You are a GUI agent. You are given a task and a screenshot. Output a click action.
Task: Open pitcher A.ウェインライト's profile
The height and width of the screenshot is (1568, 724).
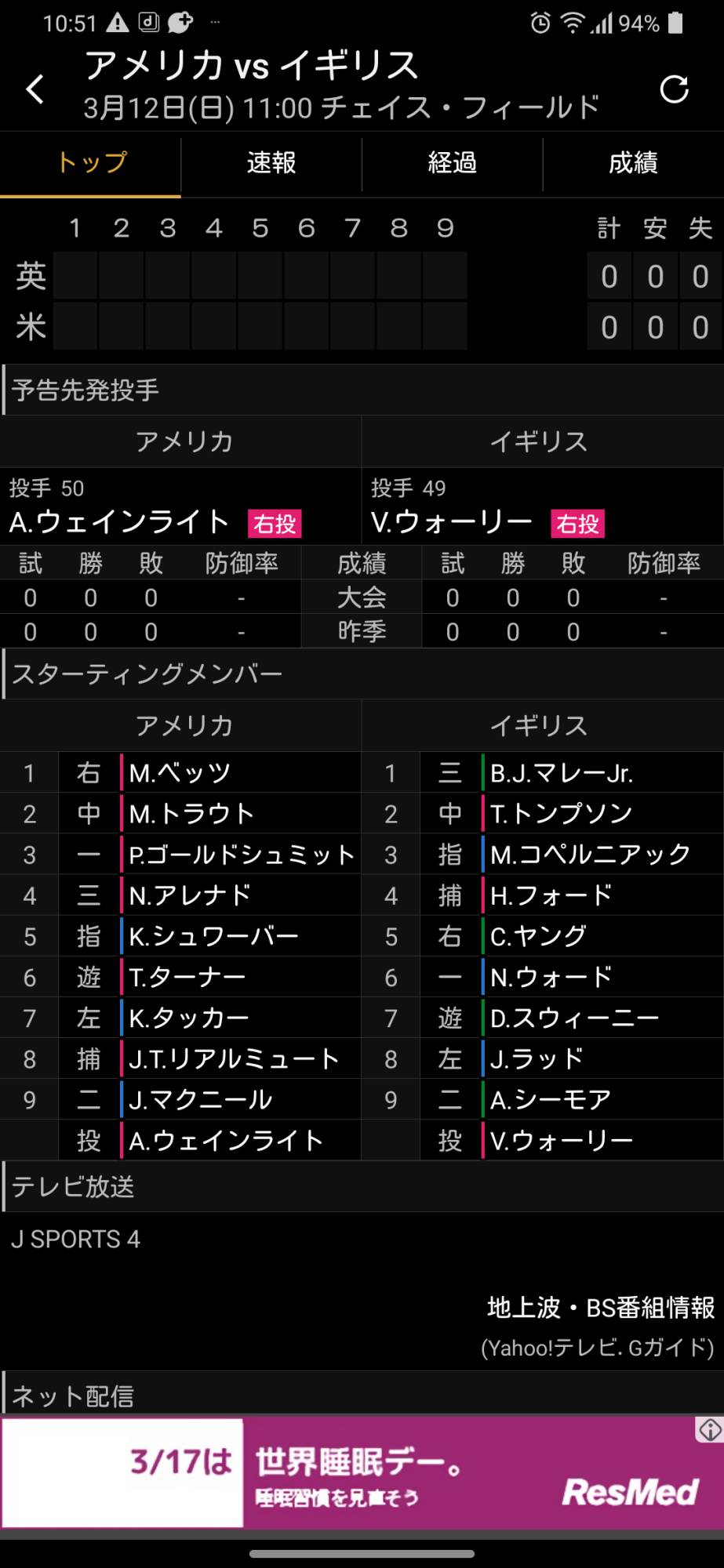(119, 522)
